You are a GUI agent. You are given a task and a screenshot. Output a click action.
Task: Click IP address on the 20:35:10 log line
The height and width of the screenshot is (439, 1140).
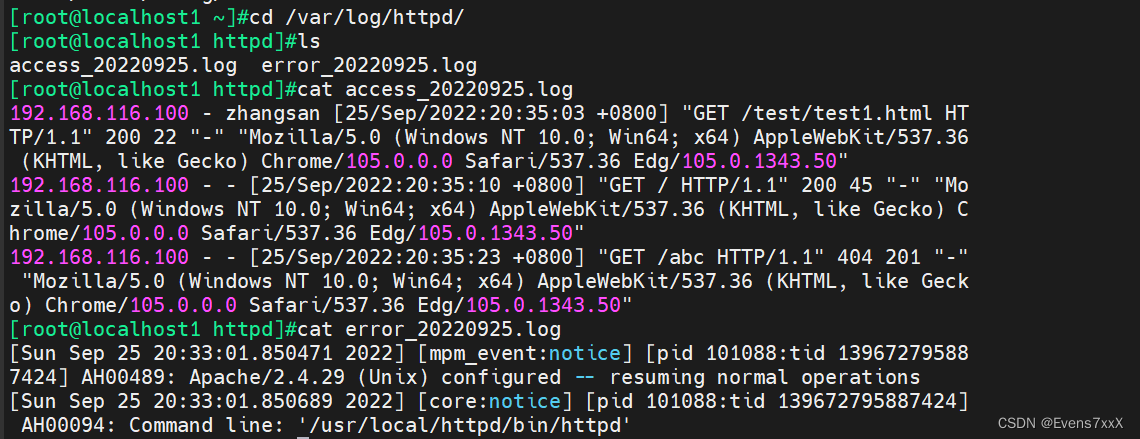(99, 185)
